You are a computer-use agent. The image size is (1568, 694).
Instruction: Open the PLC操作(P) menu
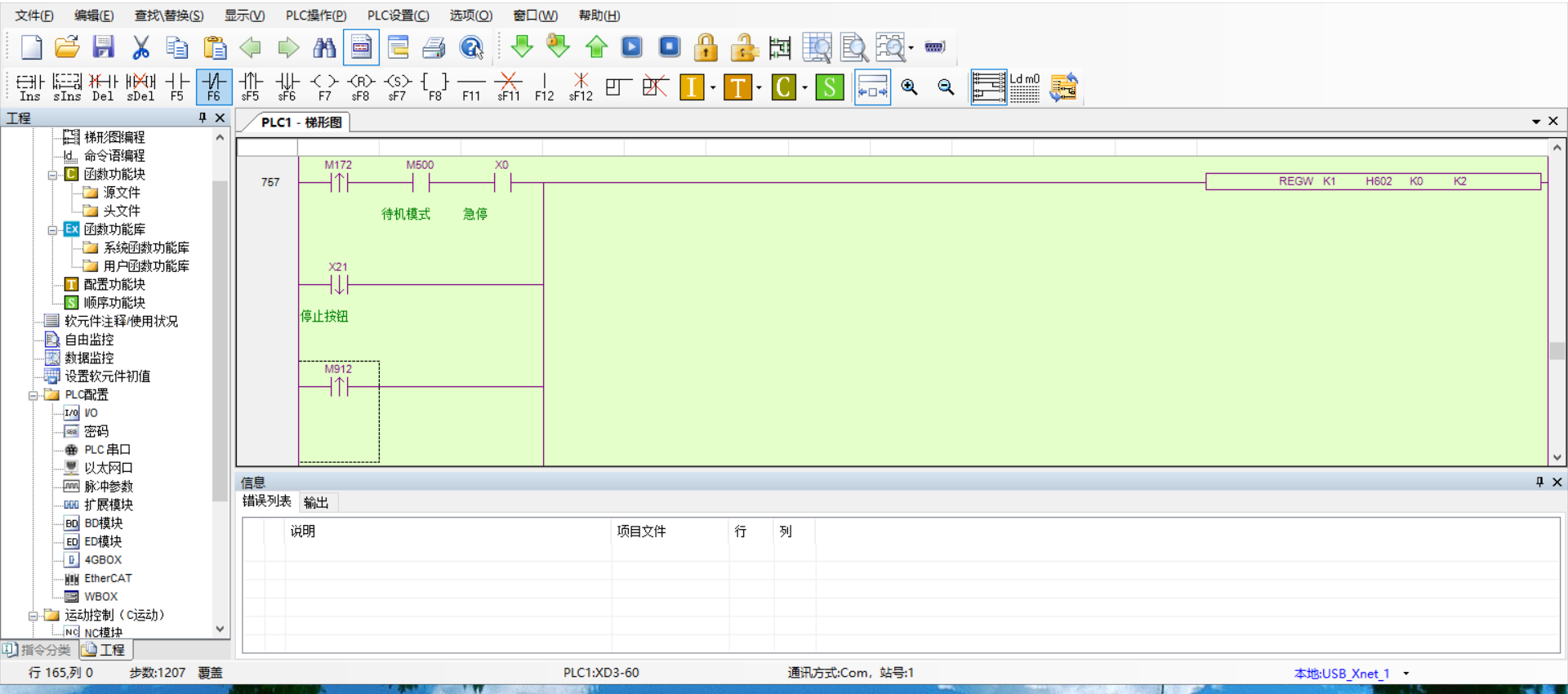315,16
